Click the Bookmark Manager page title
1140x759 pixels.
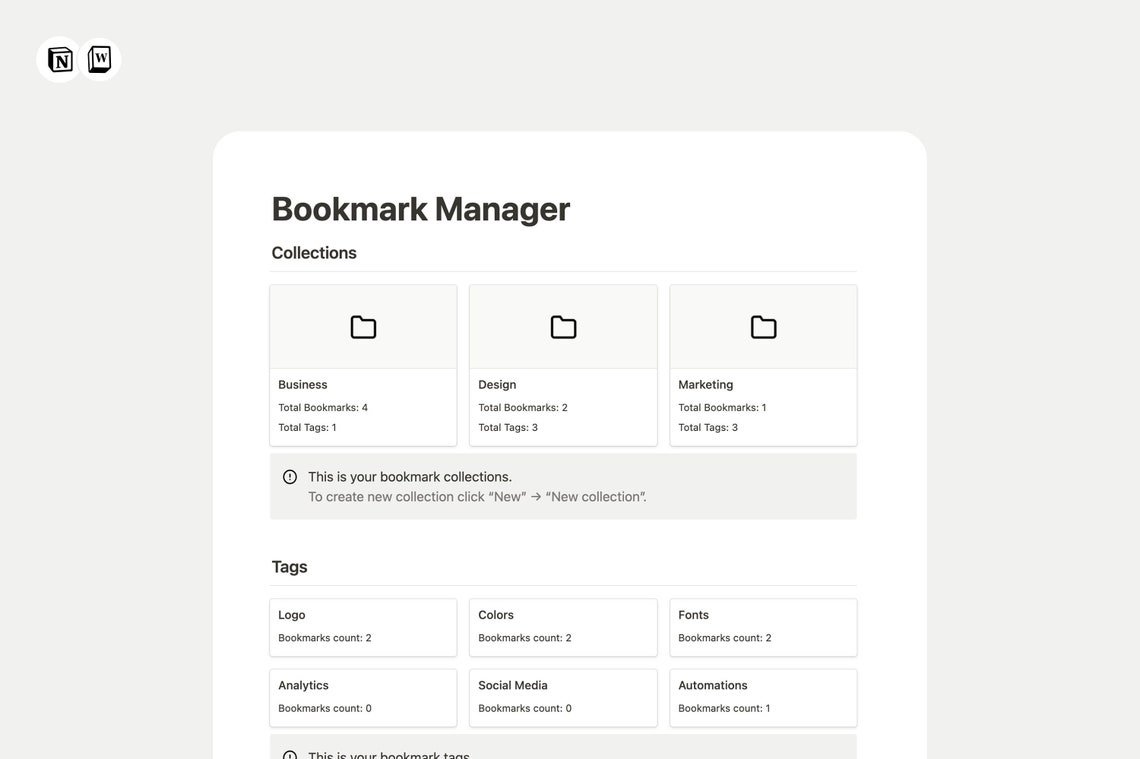tap(420, 208)
